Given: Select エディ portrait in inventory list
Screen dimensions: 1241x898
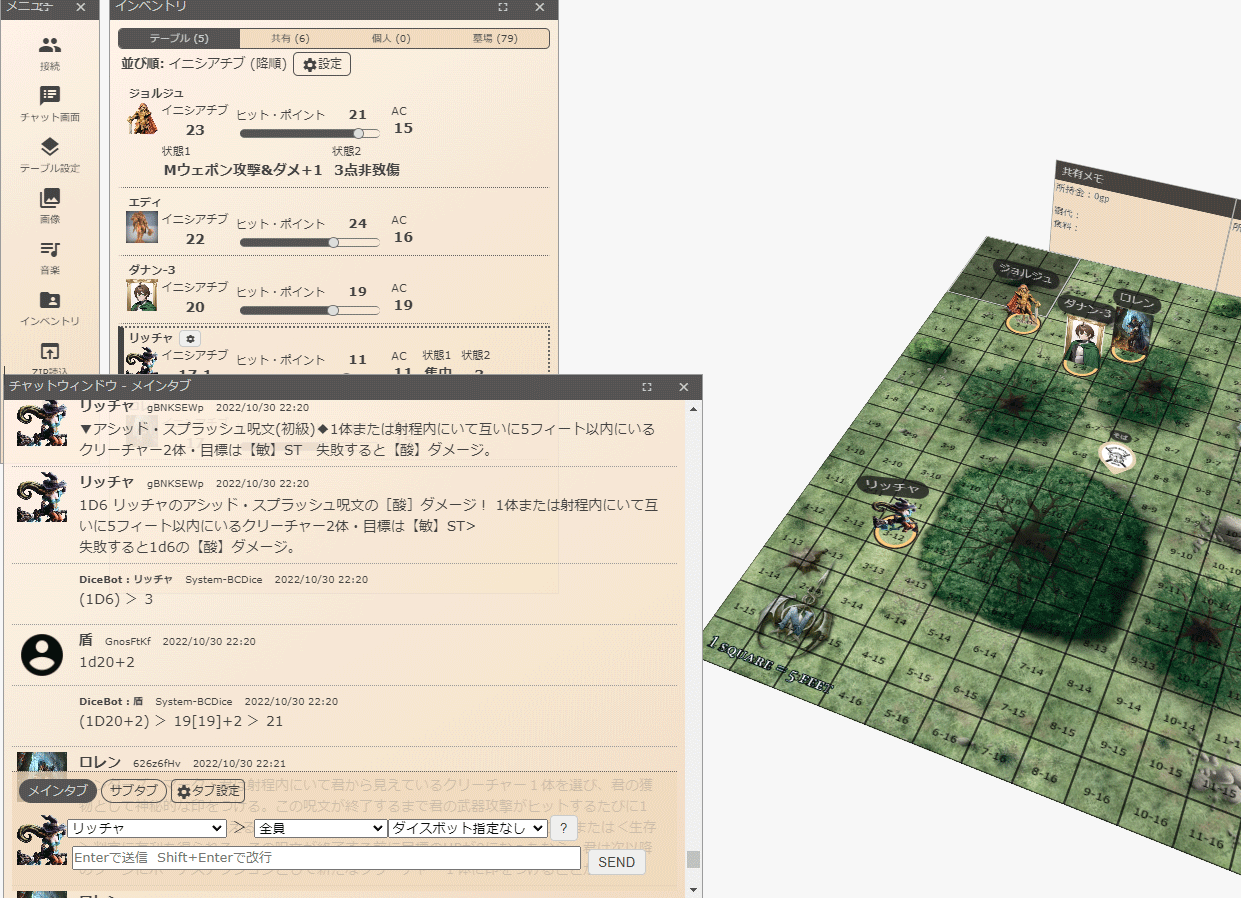Looking at the screenshot, I should coord(142,227).
